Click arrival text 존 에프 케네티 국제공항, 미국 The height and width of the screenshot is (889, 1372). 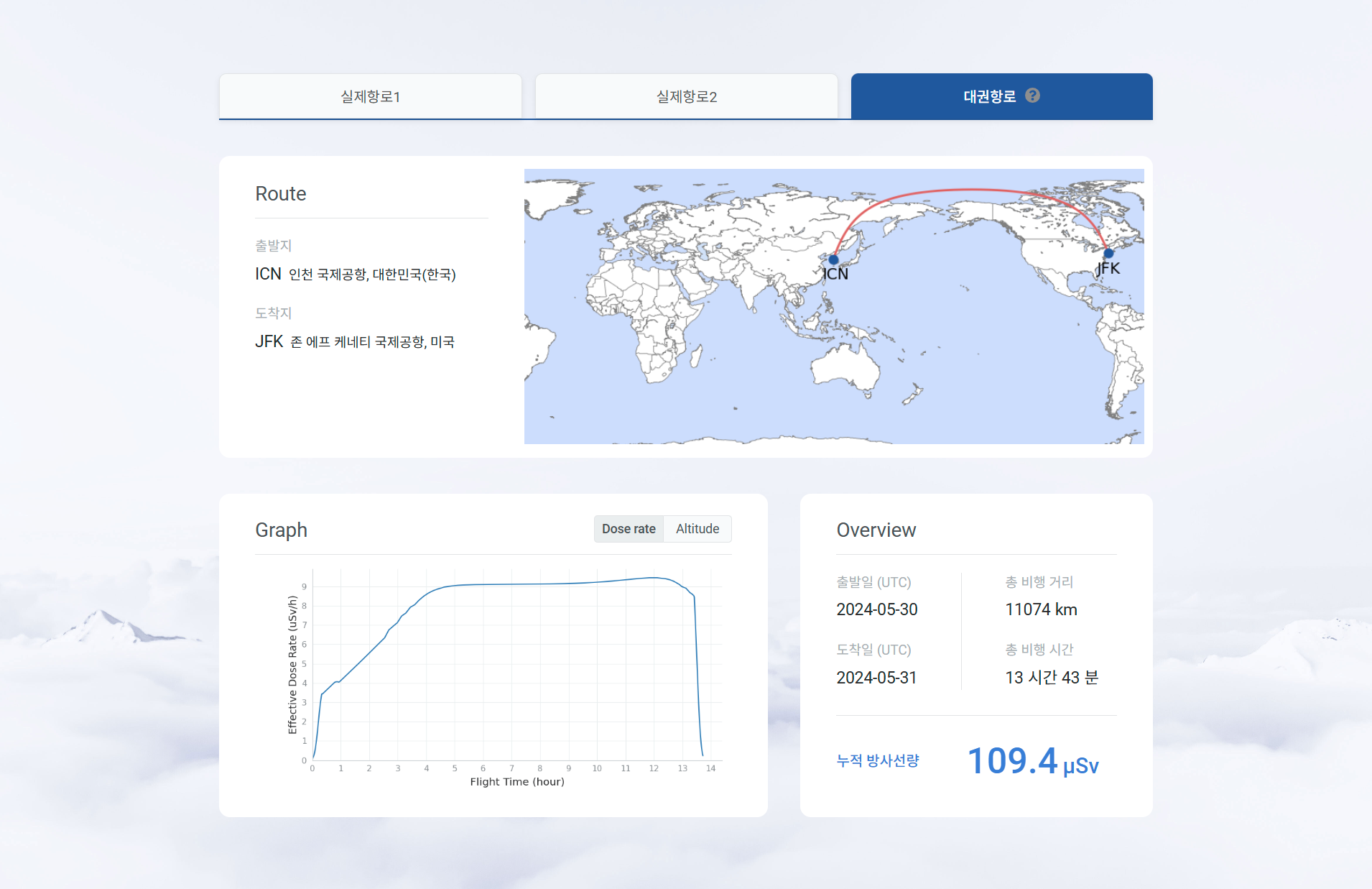pos(372,342)
